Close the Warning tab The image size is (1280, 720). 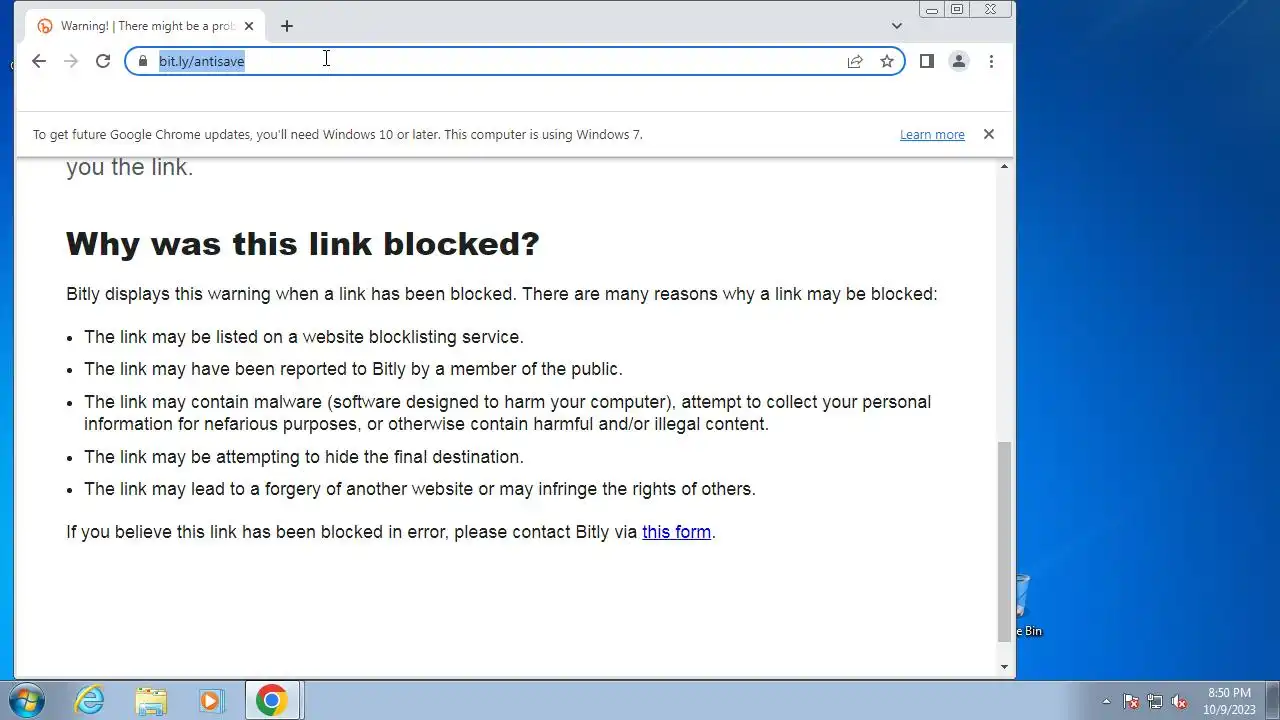[x=249, y=26]
